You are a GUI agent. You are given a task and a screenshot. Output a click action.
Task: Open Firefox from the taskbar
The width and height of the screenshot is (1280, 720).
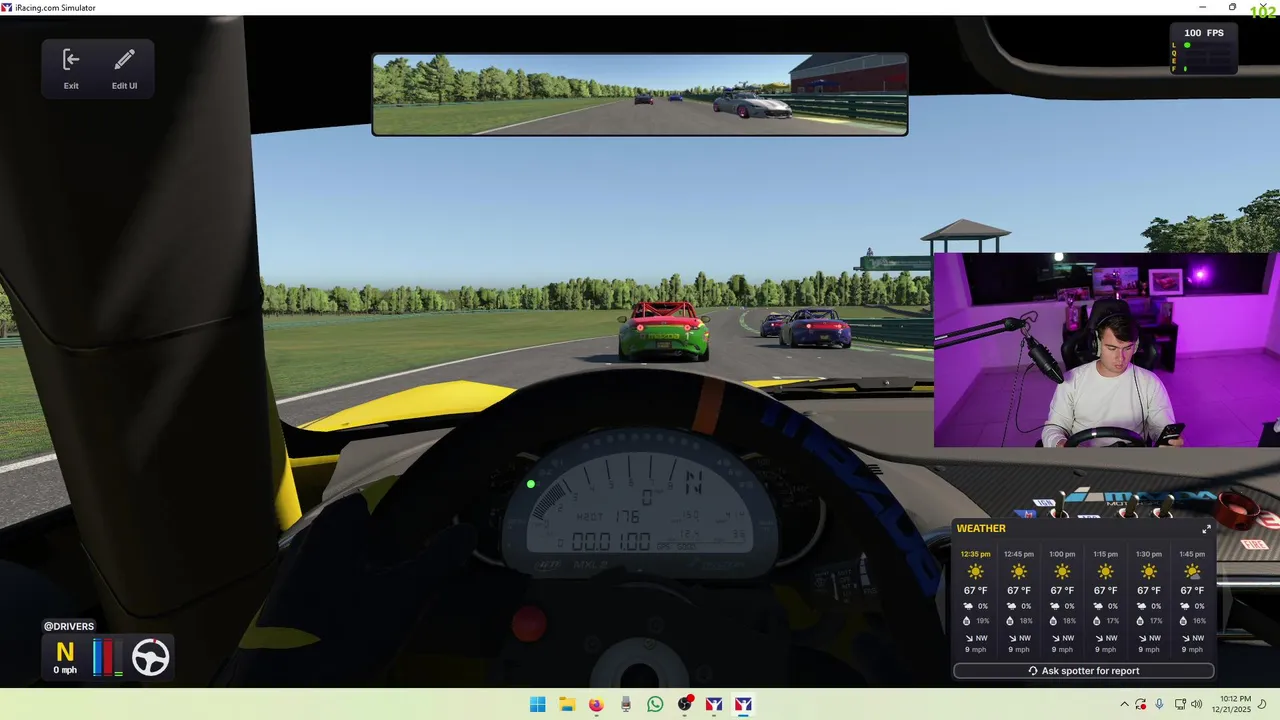596,704
